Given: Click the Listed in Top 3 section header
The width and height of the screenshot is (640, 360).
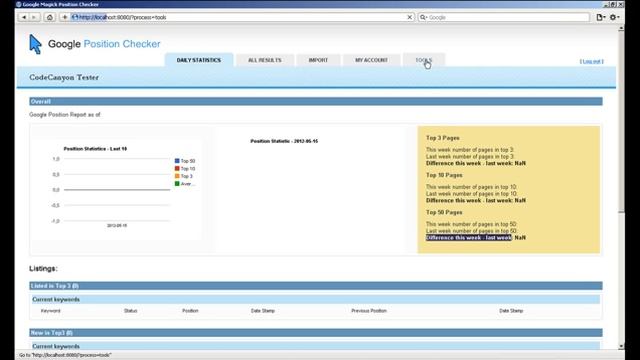Looking at the screenshot, I should (x=316, y=286).
